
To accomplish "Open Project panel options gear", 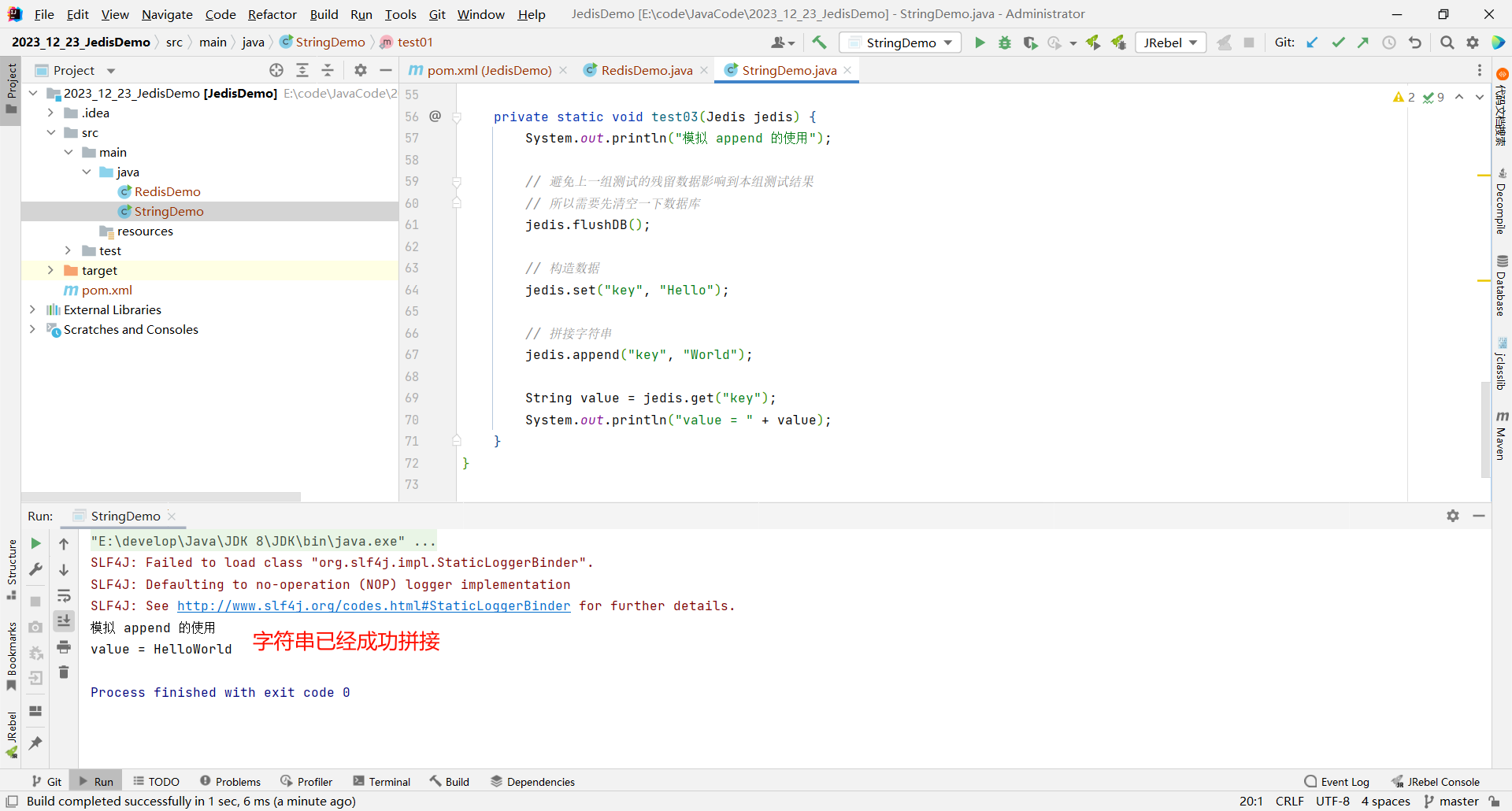I will (361, 70).
